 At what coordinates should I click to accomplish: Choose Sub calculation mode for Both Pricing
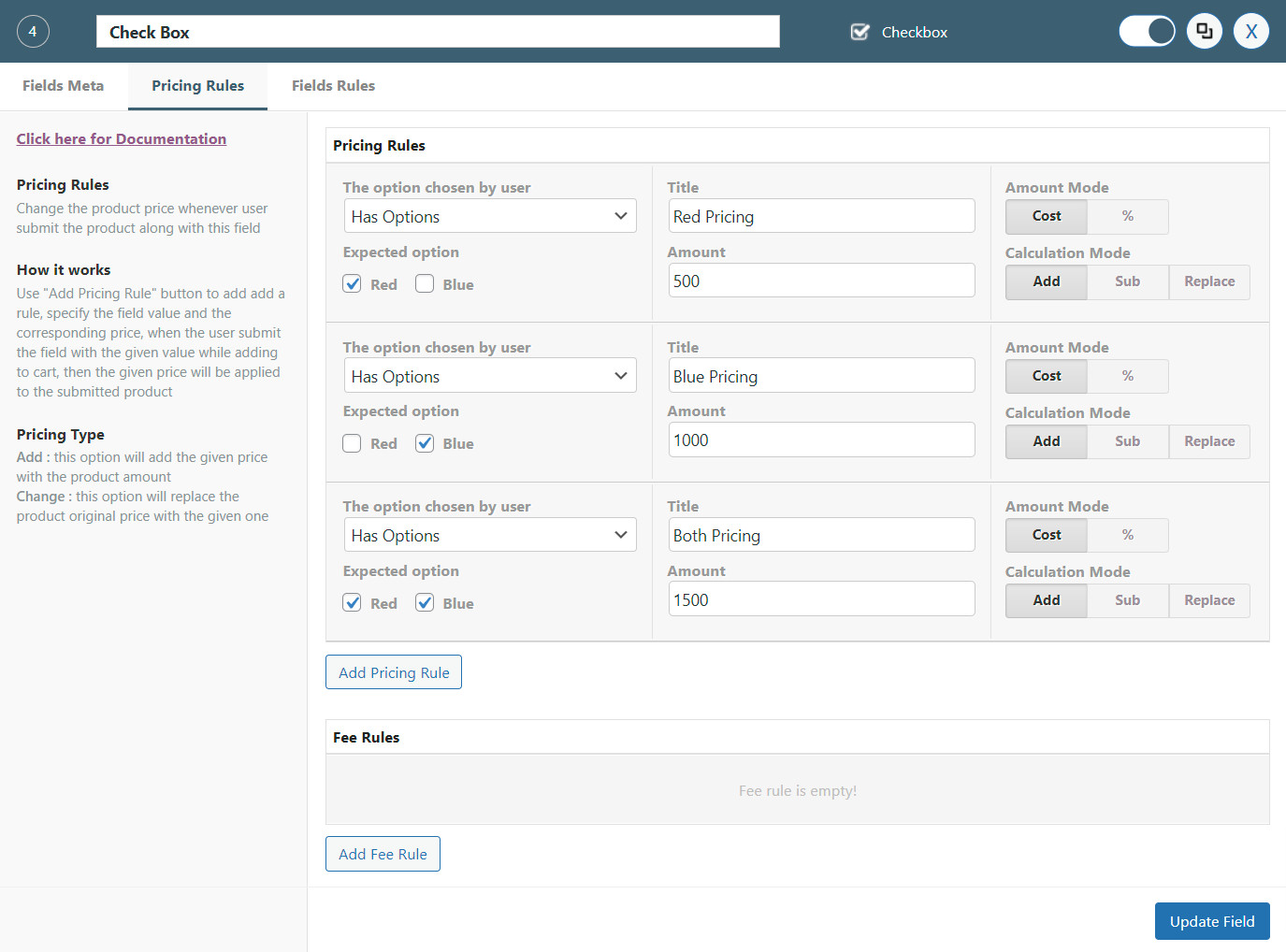pos(1128,600)
